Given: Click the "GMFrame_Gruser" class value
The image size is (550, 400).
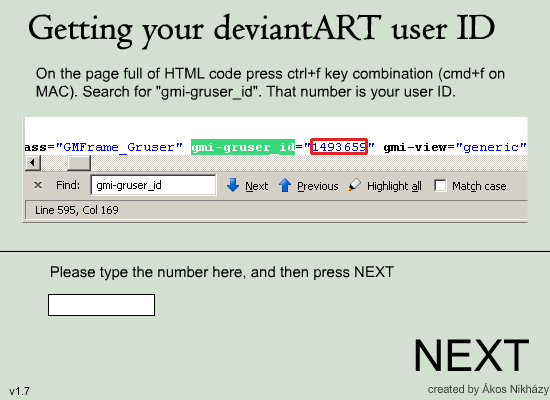Looking at the screenshot, I should click(119, 147).
